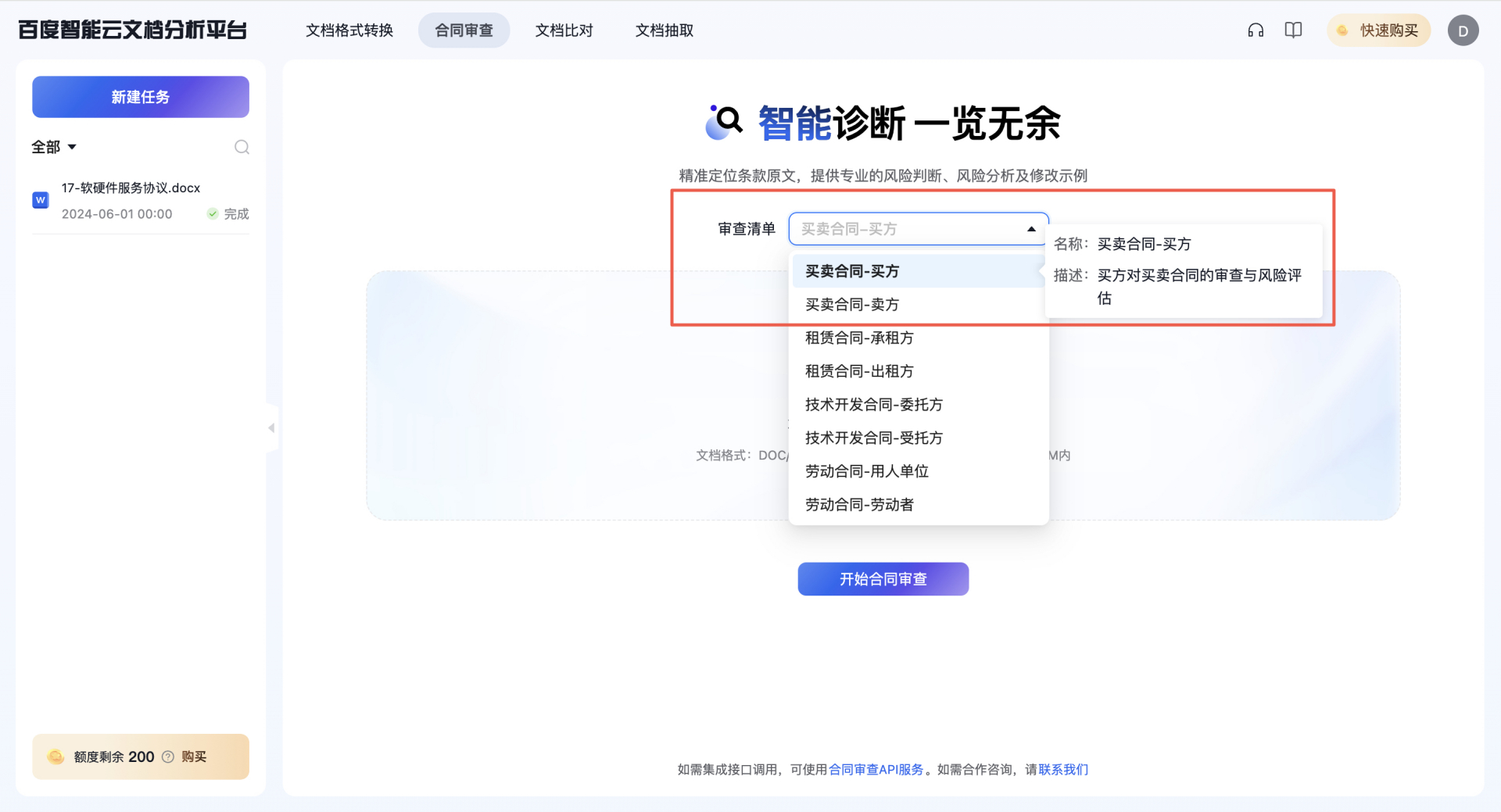
Task: Click the 快速购买 button
Action: point(1378,30)
